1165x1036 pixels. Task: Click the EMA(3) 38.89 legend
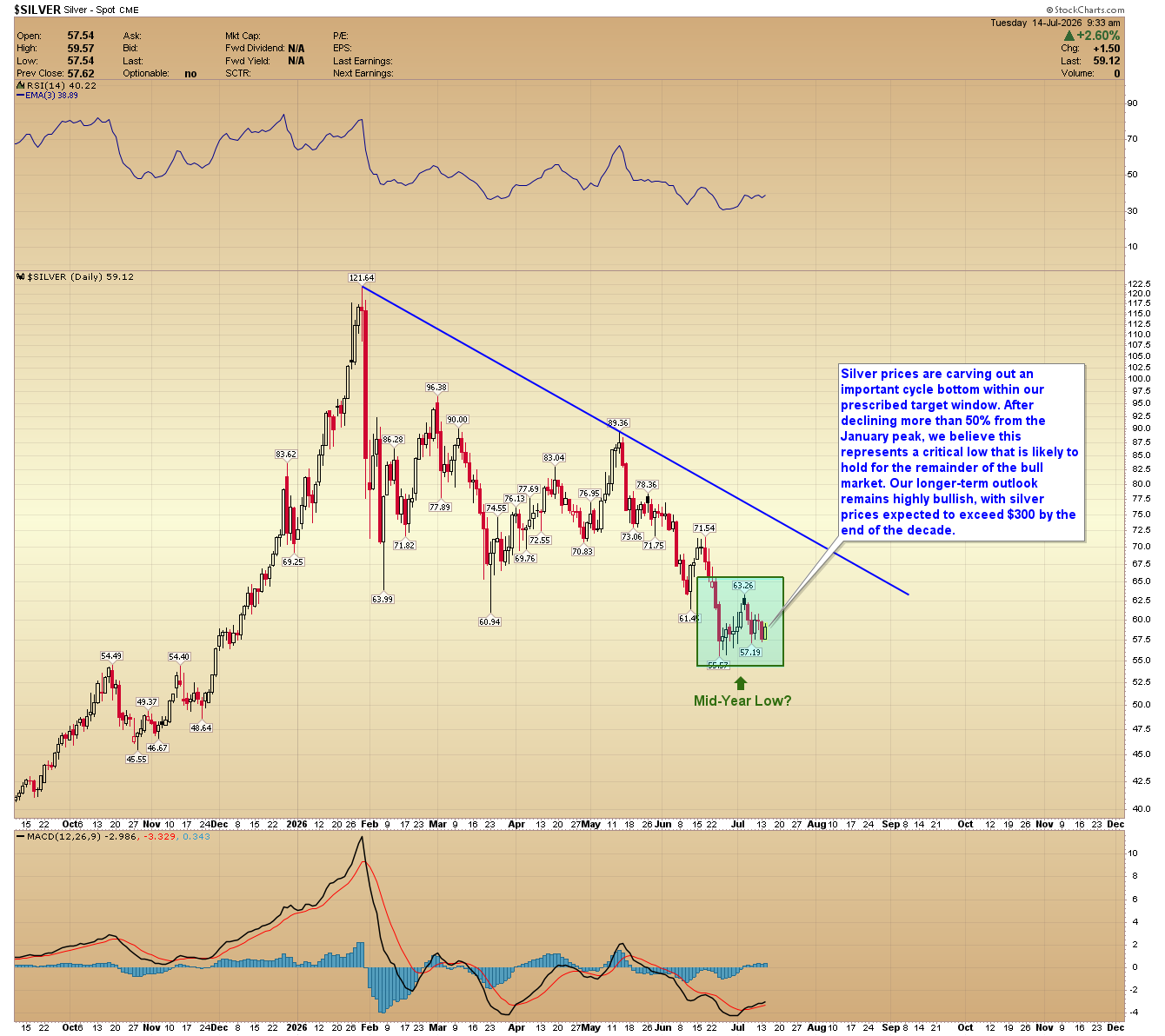click(47, 96)
